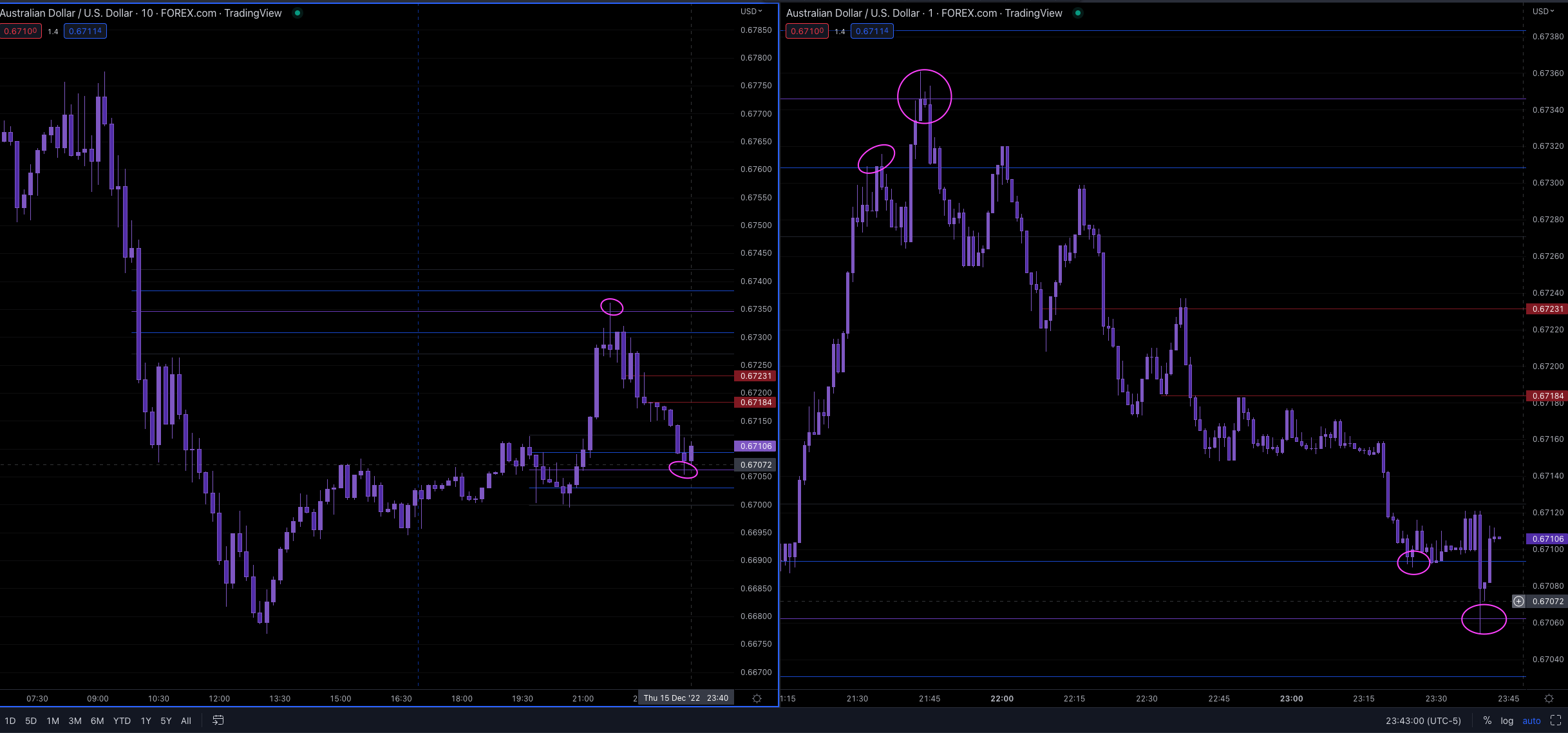Toggle auto scaling with the auto control
The image size is (1568, 733).
pyautogui.click(x=1531, y=721)
